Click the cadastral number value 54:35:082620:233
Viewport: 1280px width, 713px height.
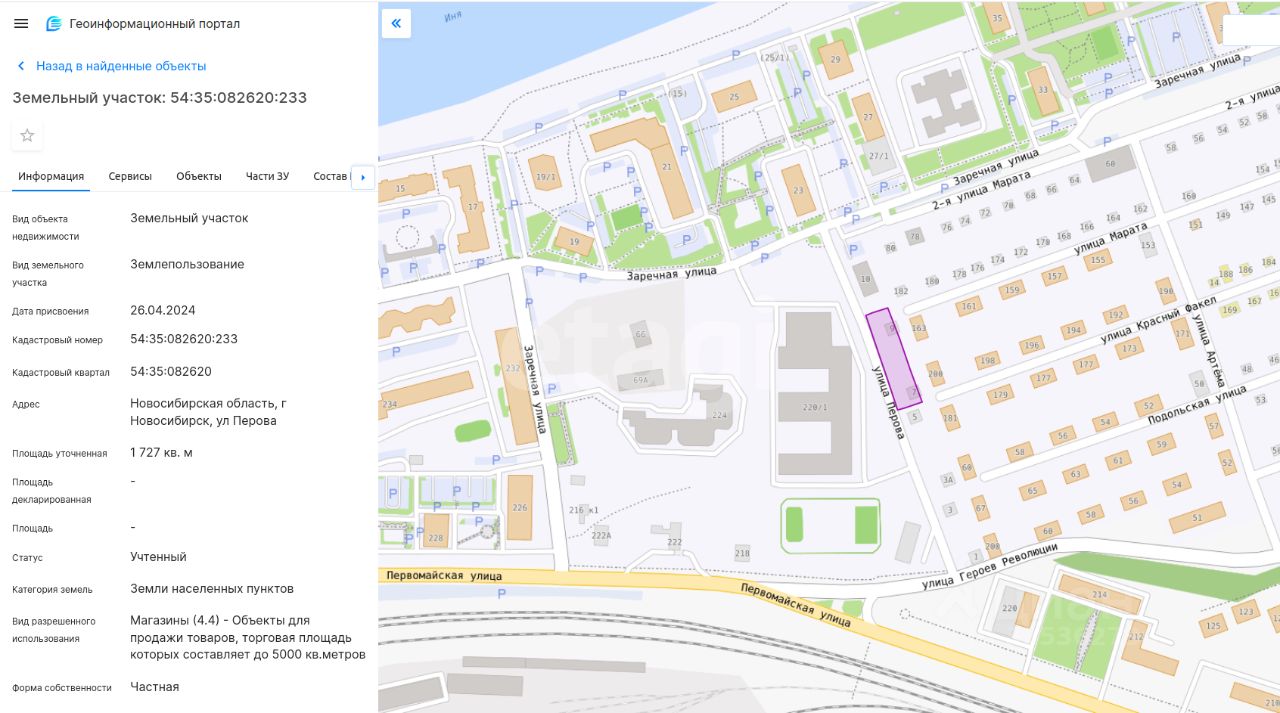tap(184, 339)
